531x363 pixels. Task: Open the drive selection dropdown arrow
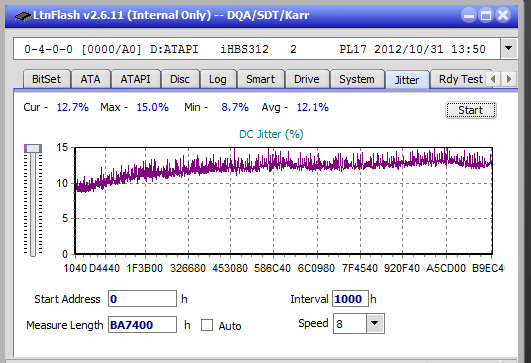coord(508,49)
